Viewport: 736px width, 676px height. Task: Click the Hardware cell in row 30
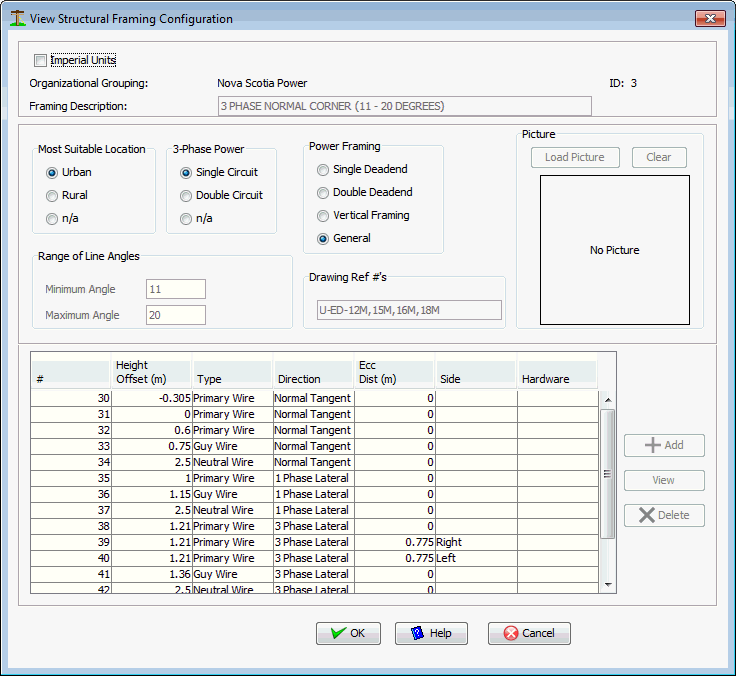pos(558,398)
